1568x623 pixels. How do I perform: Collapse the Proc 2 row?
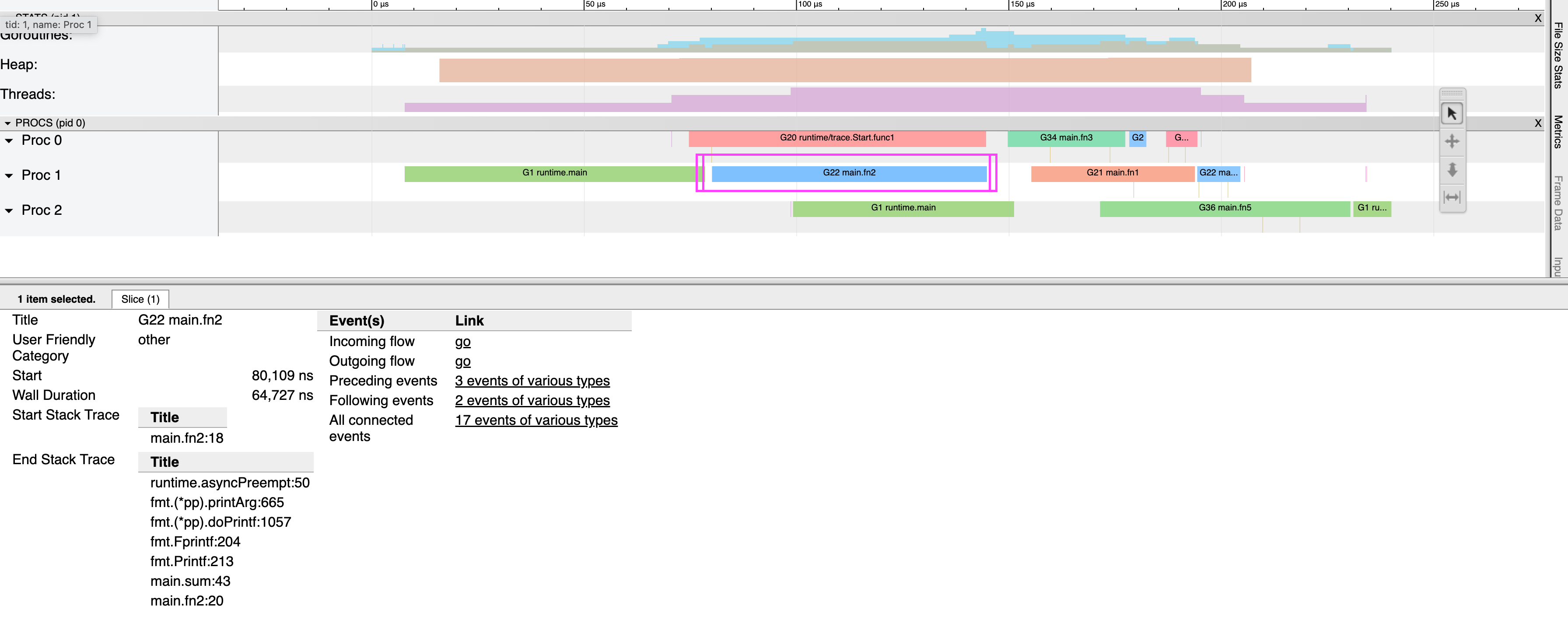pyautogui.click(x=9, y=210)
